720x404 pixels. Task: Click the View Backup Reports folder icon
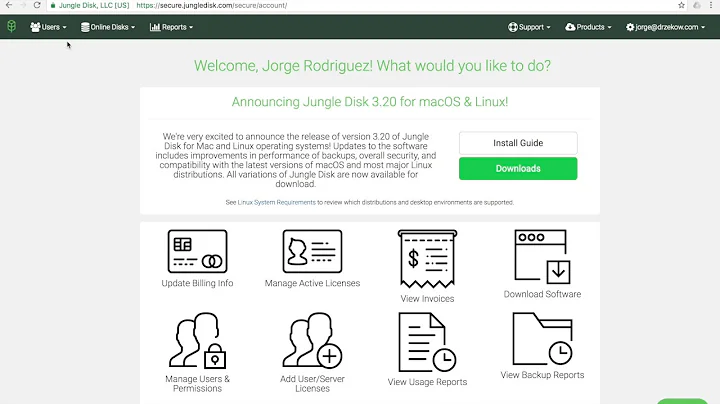point(542,339)
